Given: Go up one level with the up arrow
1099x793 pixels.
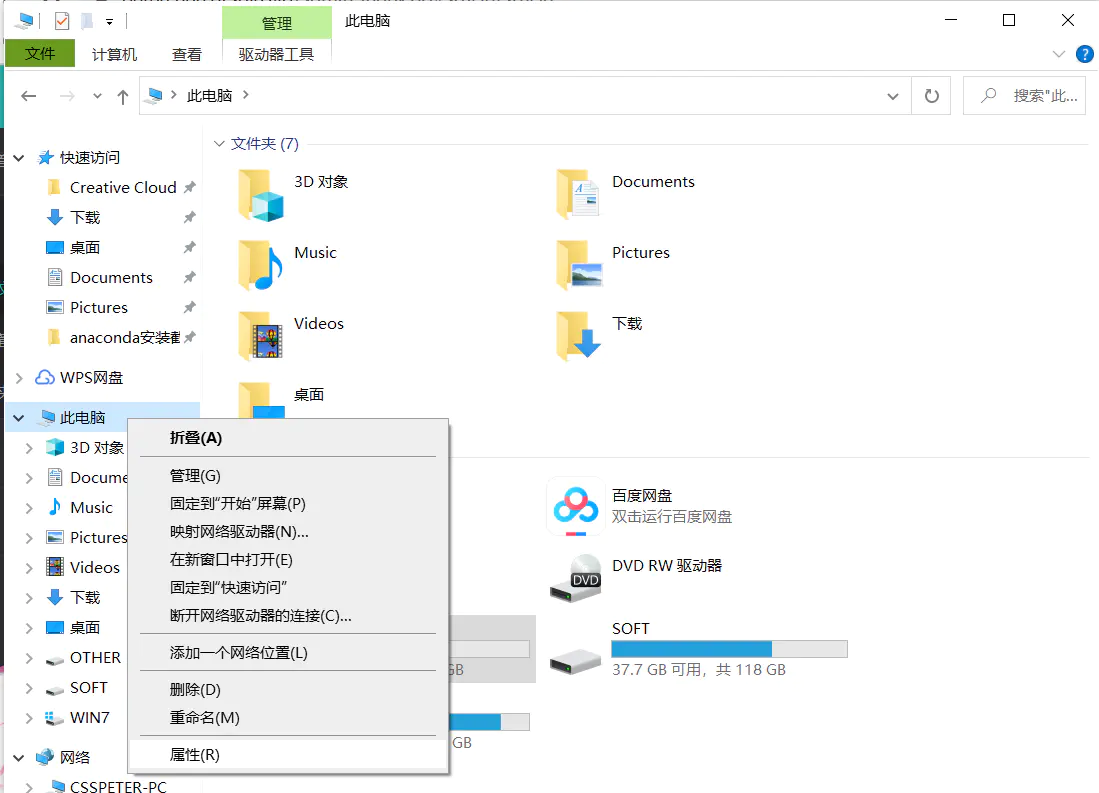Looking at the screenshot, I should [x=123, y=97].
